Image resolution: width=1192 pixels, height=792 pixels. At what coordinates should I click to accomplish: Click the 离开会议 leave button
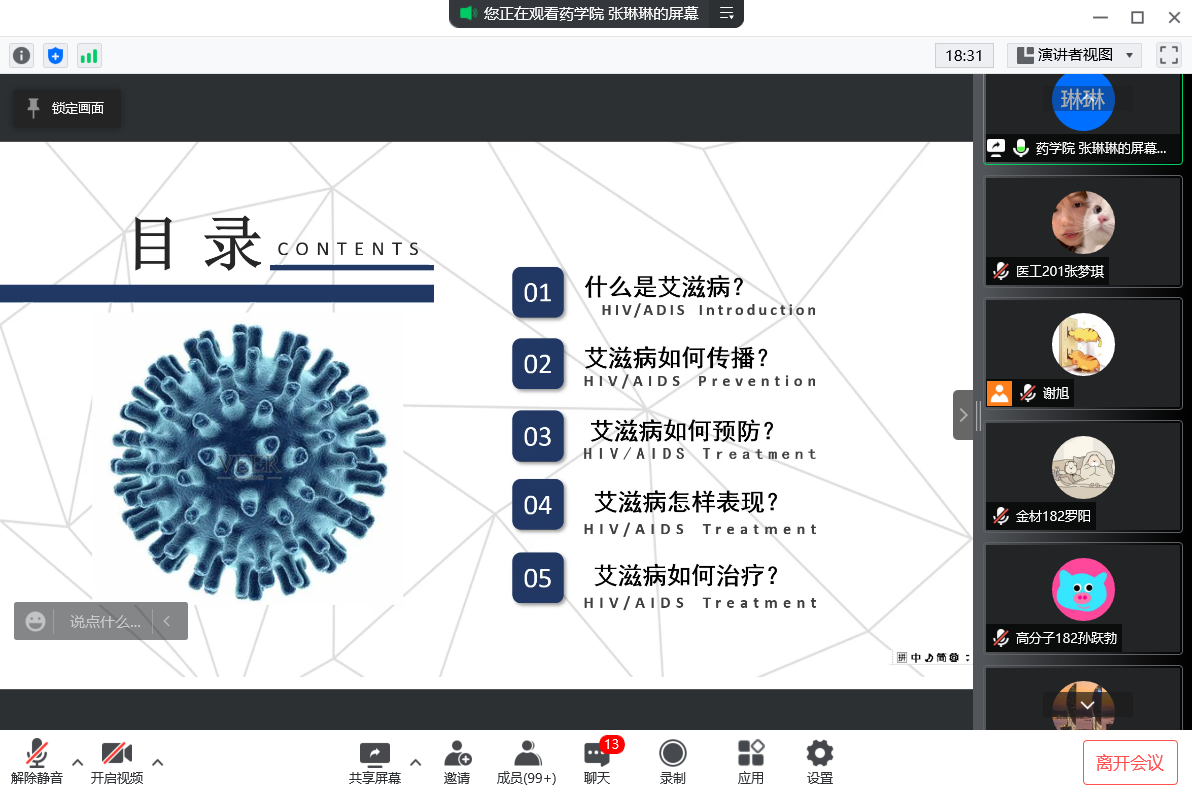[x=1130, y=763]
